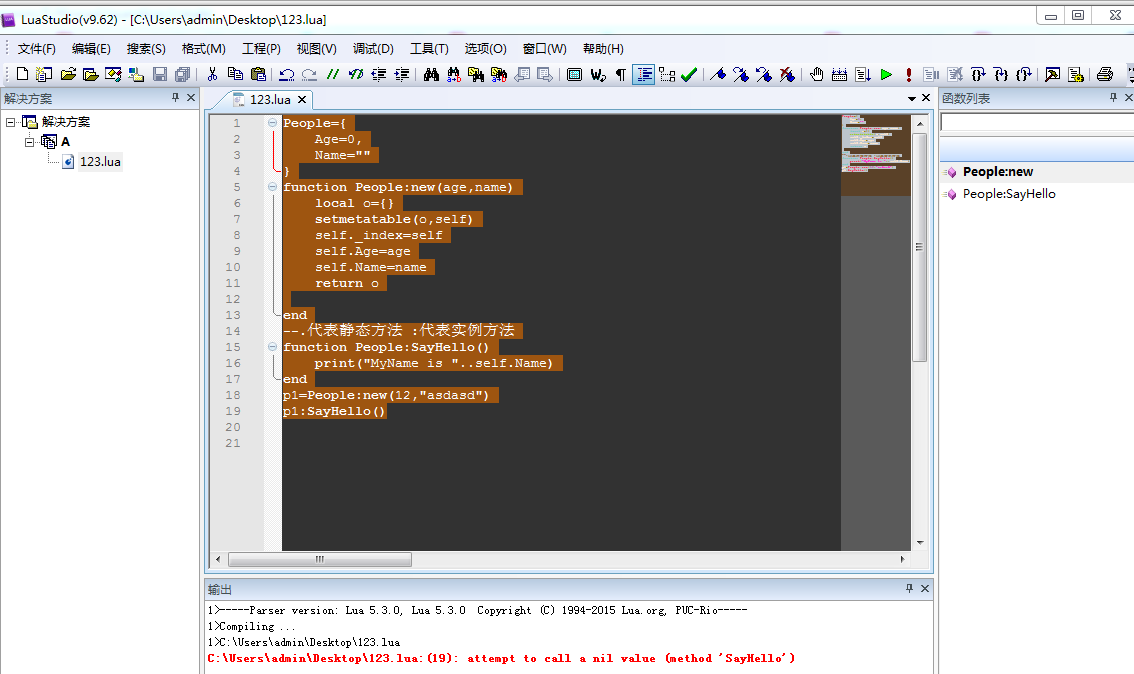Click the function list search field
The width and height of the screenshot is (1134, 674).
pos(1037,123)
